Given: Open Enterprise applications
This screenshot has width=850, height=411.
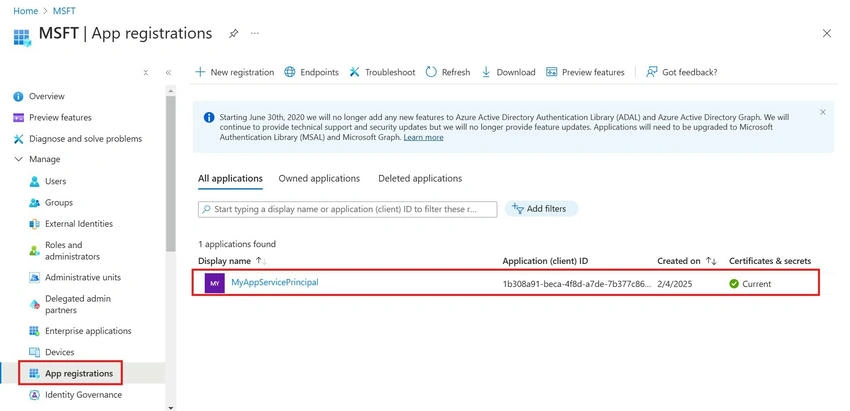Looking at the screenshot, I should [x=88, y=331].
